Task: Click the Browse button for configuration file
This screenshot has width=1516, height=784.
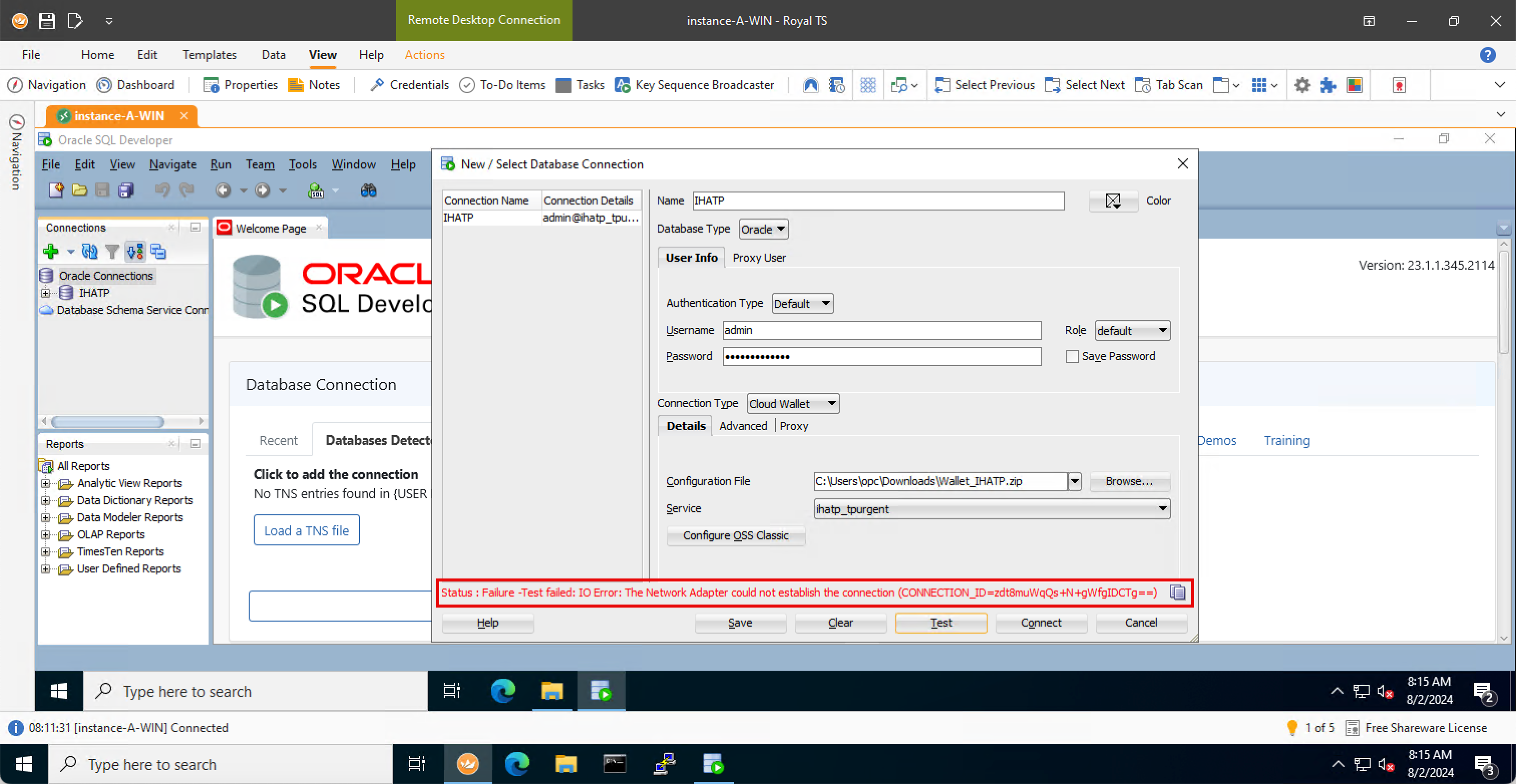Action: 1129,481
